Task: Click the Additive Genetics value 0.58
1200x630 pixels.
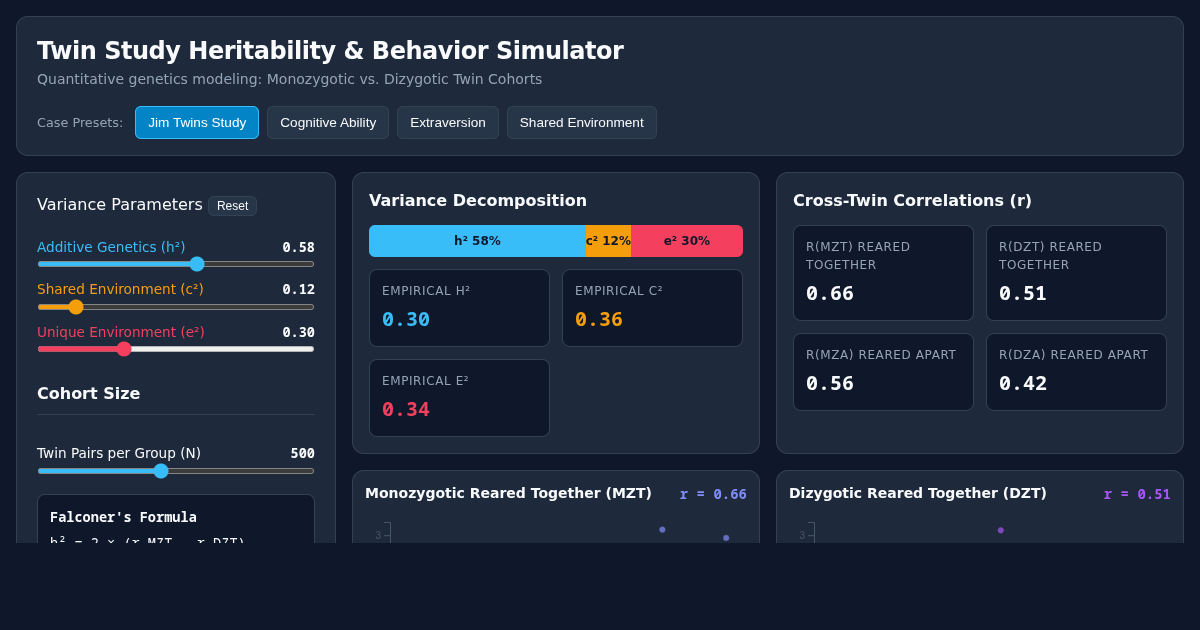Action: coord(298,247)
